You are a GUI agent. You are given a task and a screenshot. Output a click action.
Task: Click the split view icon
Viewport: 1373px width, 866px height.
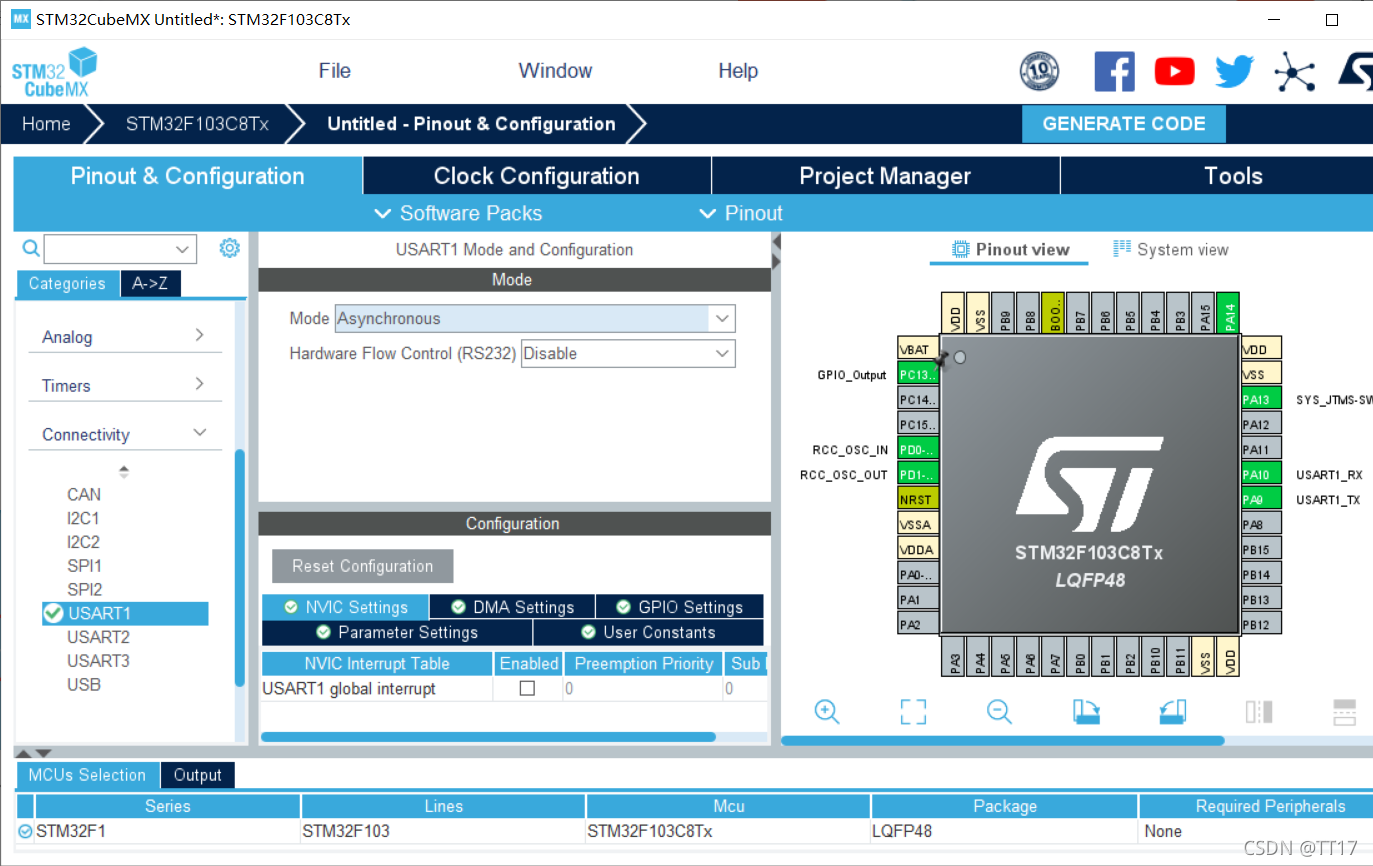1259,711
